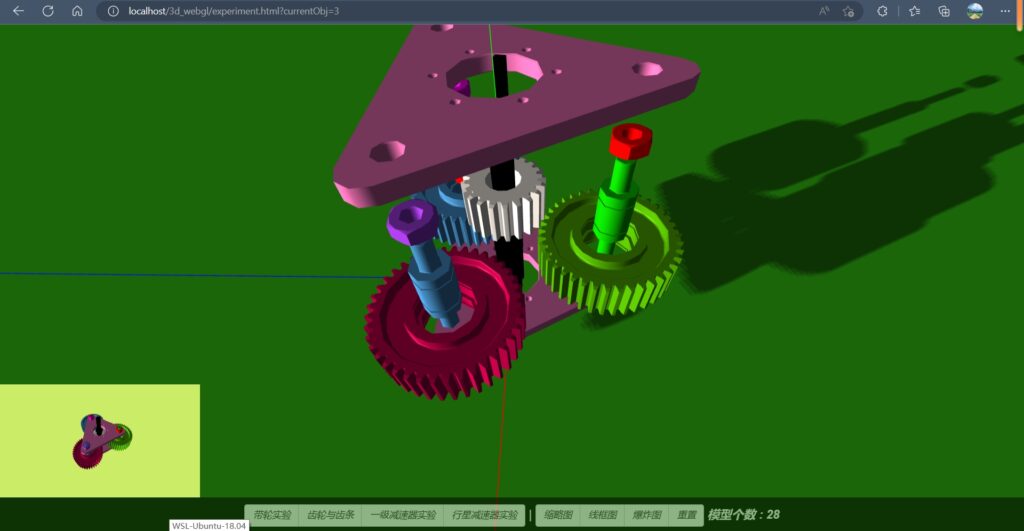Open the read aloud option
The width and height of the screenshot is (1024, 531).
click(x=824, y=11)
